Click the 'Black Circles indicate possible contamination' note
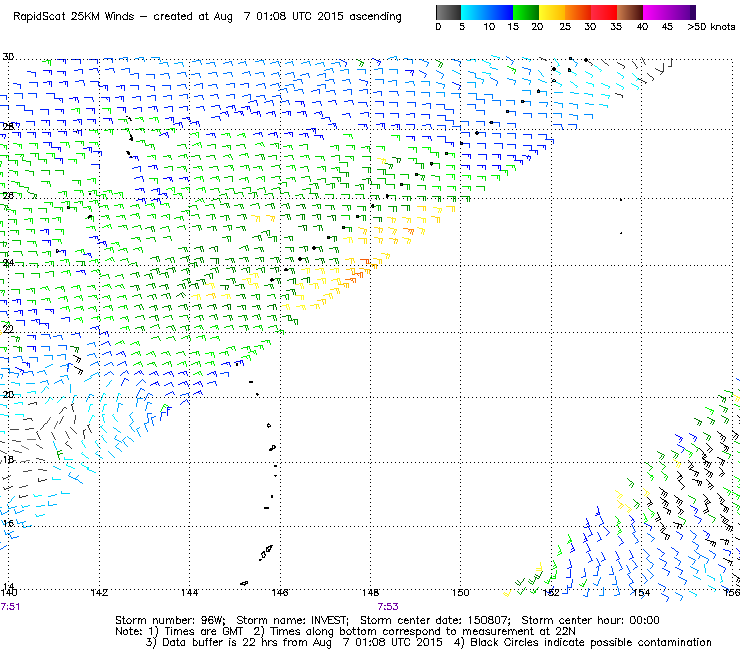Viewport: 740px width, 650px height. pyautogui.click(x=591, y=642)
